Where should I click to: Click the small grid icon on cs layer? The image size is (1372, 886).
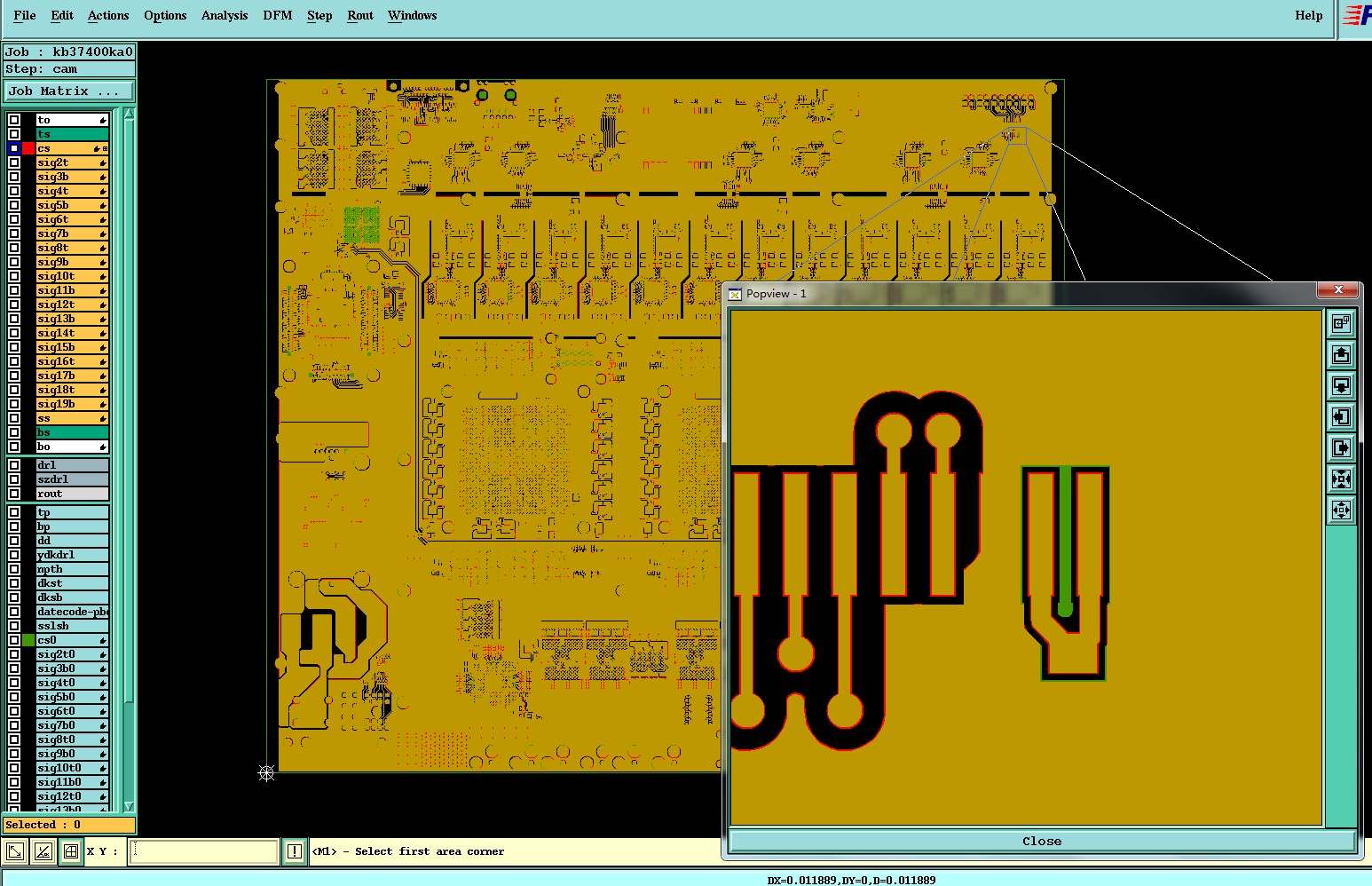pyautogui.click(x=105, y=148)
